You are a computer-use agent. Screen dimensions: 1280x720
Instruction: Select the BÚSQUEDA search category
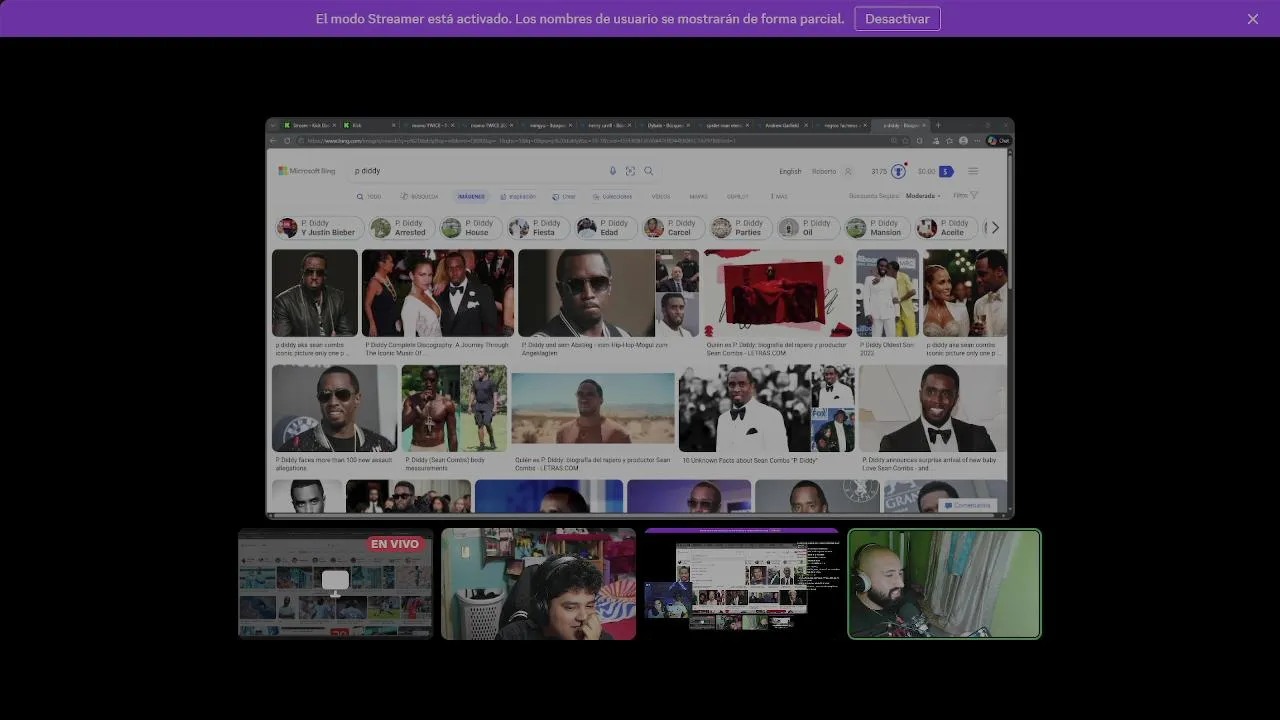pyautogui.click(x=419, y=196)
